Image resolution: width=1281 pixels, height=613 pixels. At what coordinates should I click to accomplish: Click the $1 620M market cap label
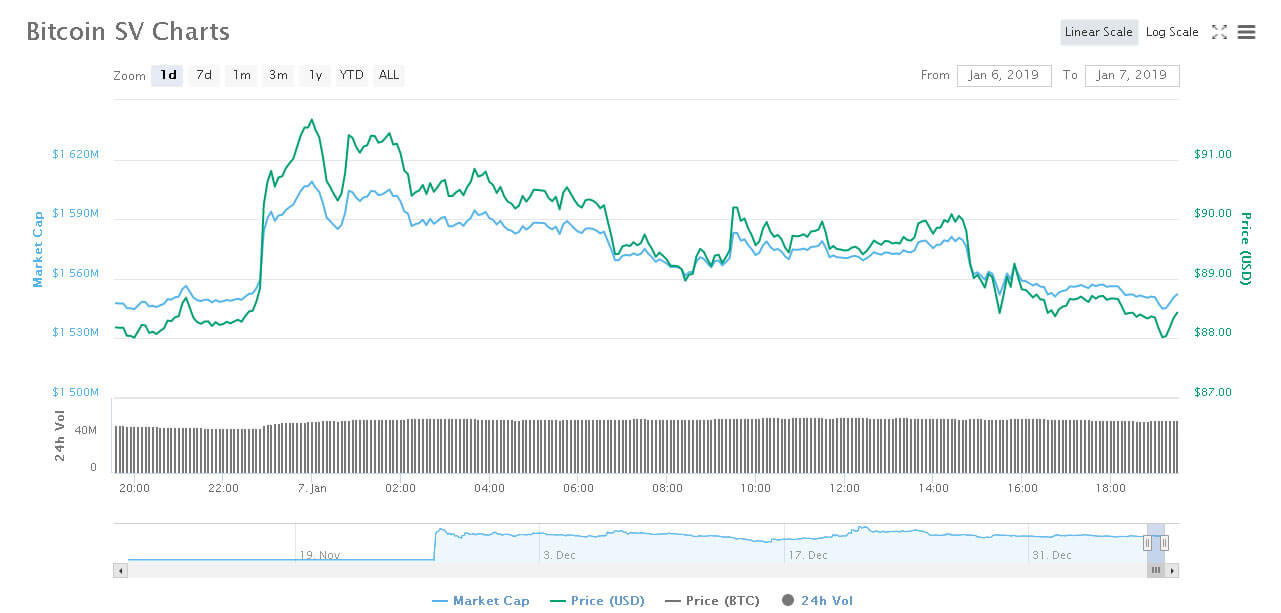point(76,154)
